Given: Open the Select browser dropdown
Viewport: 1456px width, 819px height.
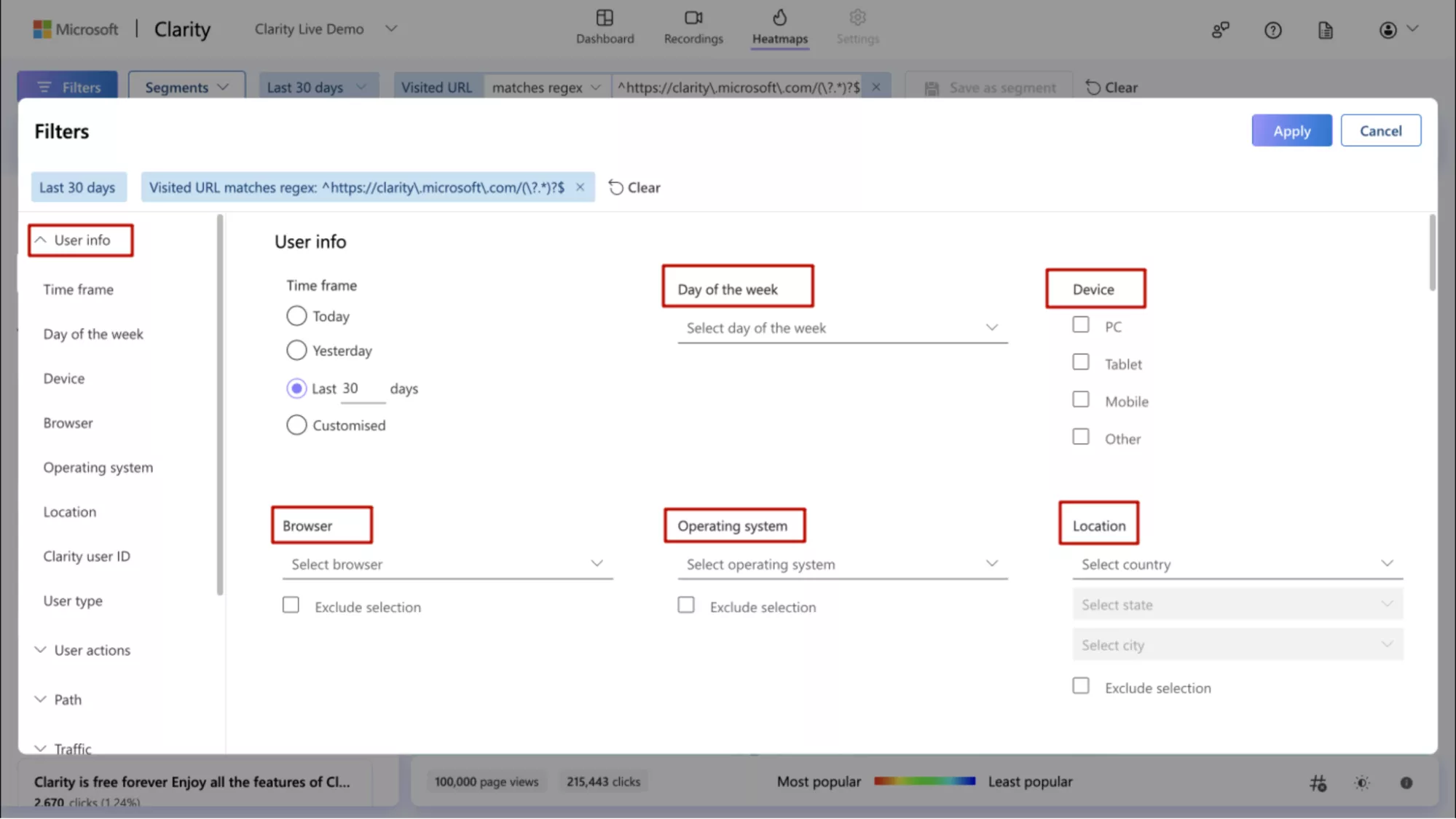Looking at the screenshot, I should (446, 564).
